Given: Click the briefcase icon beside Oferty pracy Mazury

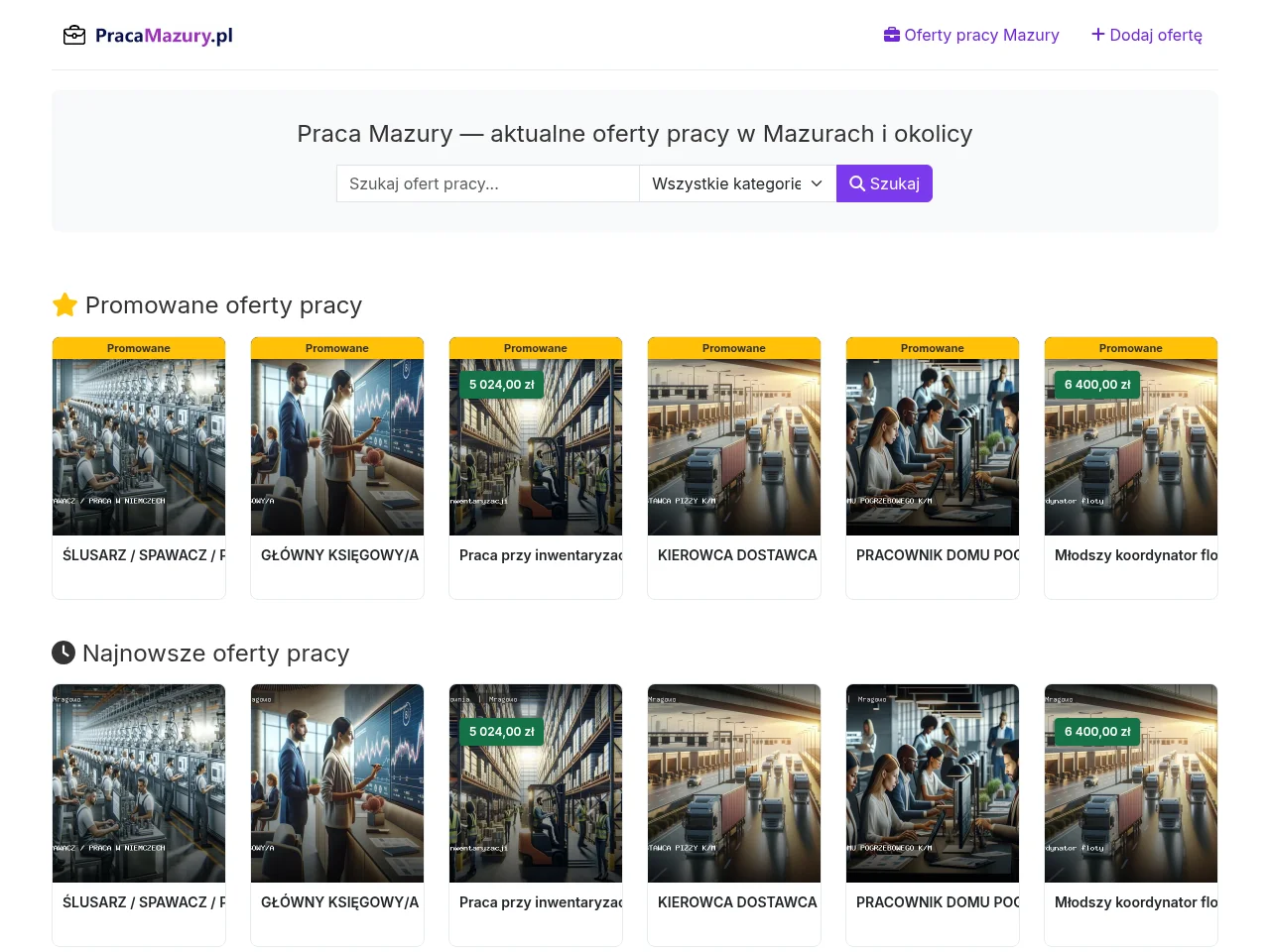Looking at the screenshot, I should (892, 35).
